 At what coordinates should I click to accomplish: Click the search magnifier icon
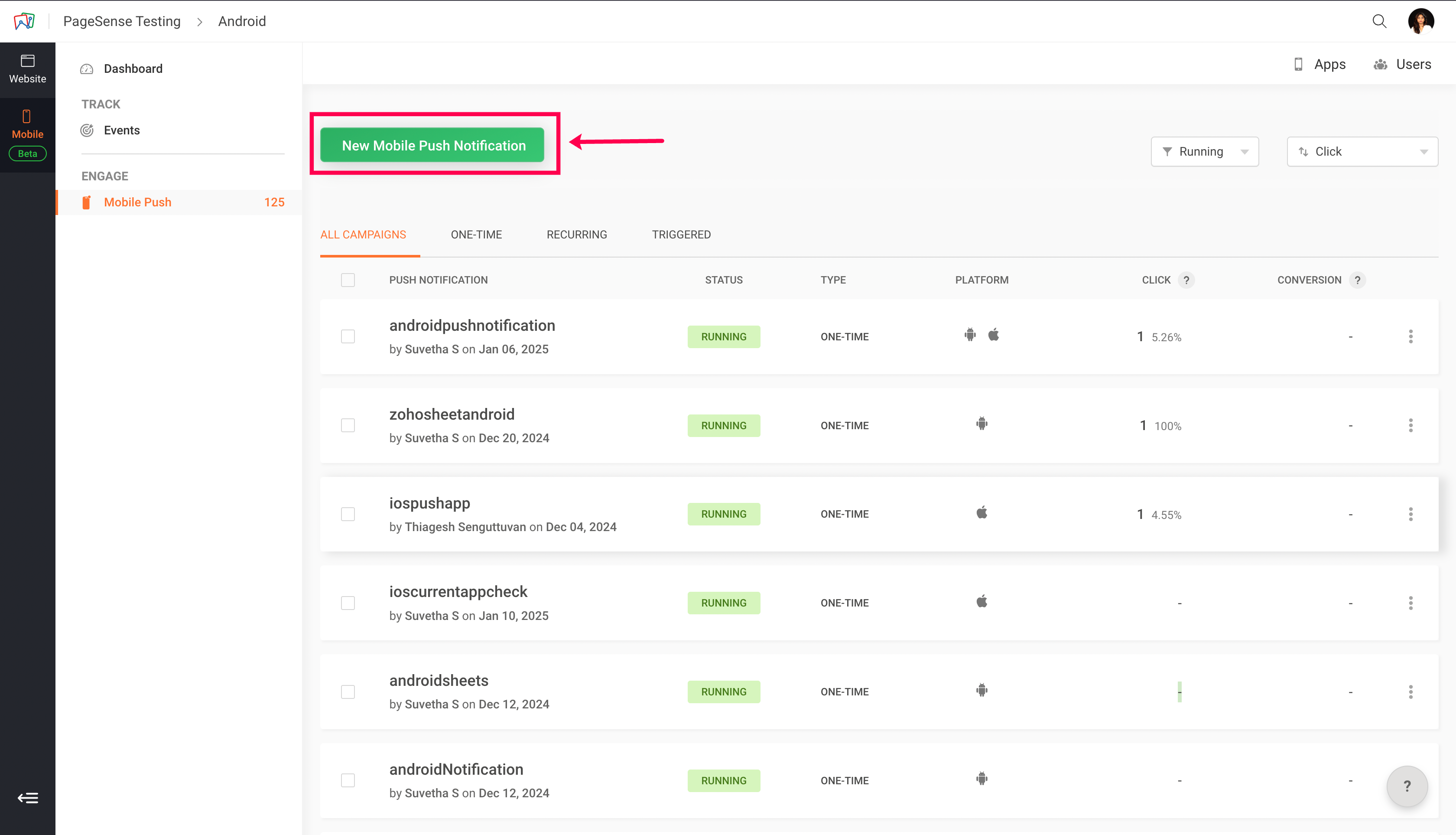click(x=1379, y=21)
